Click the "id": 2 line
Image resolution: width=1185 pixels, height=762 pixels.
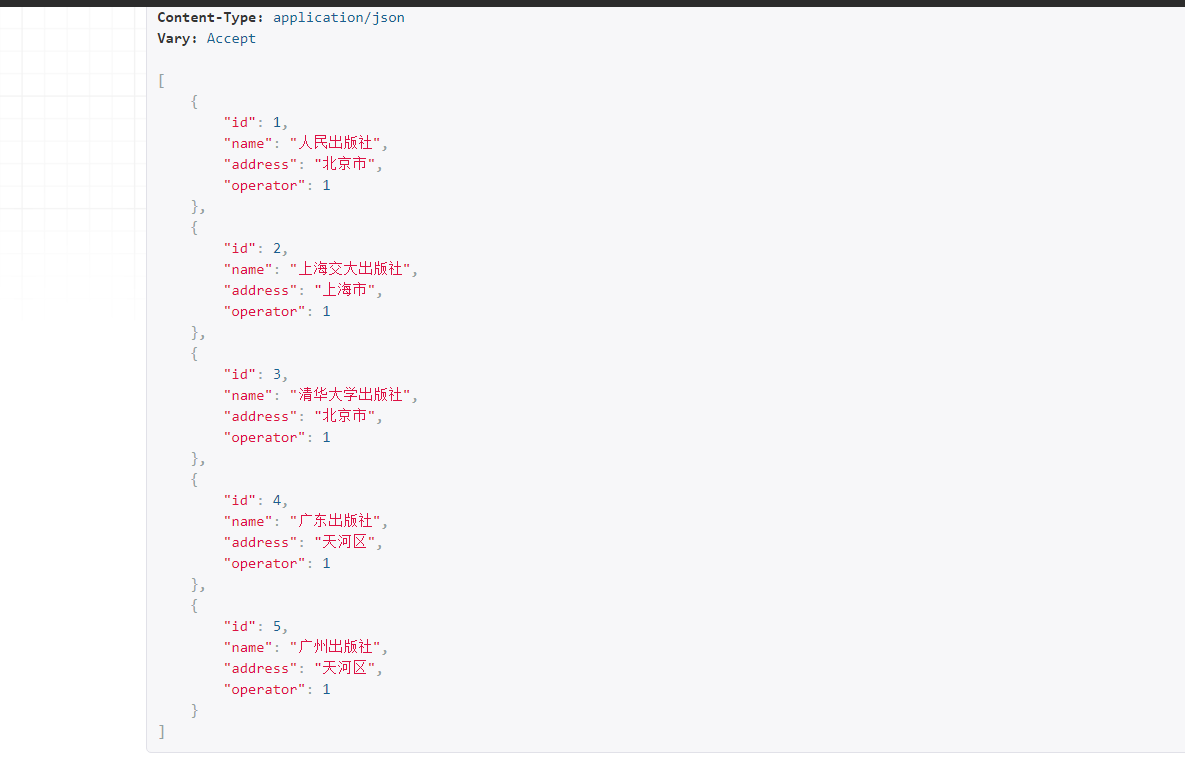pyautogui.click(x=255, y=249)
